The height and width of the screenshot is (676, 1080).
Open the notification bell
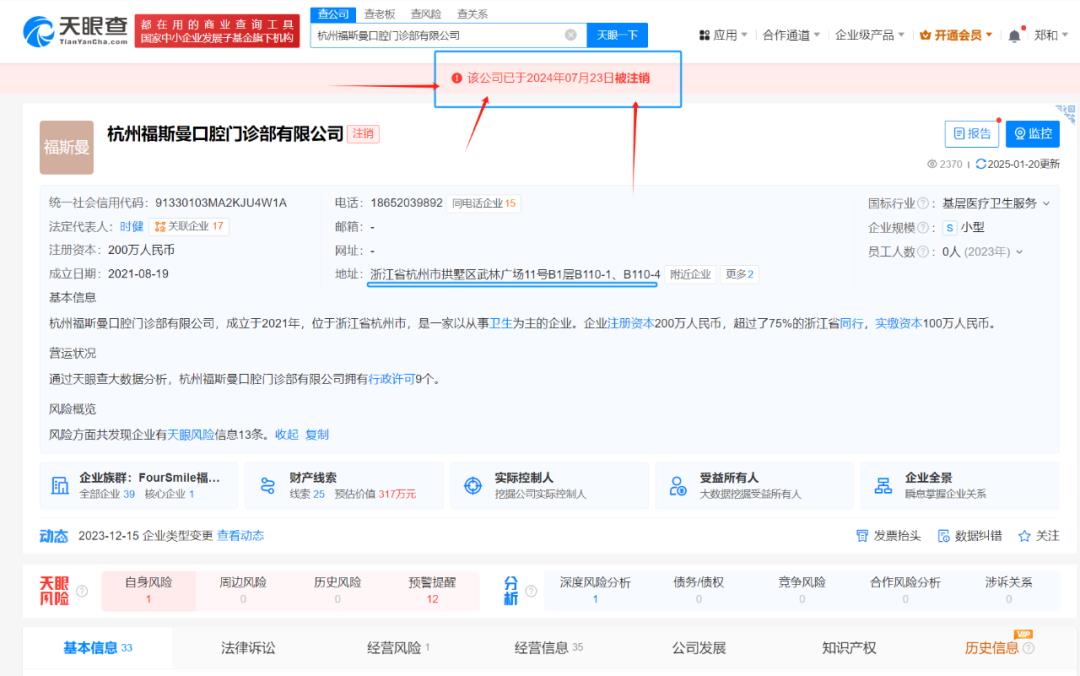[1014, 36]
